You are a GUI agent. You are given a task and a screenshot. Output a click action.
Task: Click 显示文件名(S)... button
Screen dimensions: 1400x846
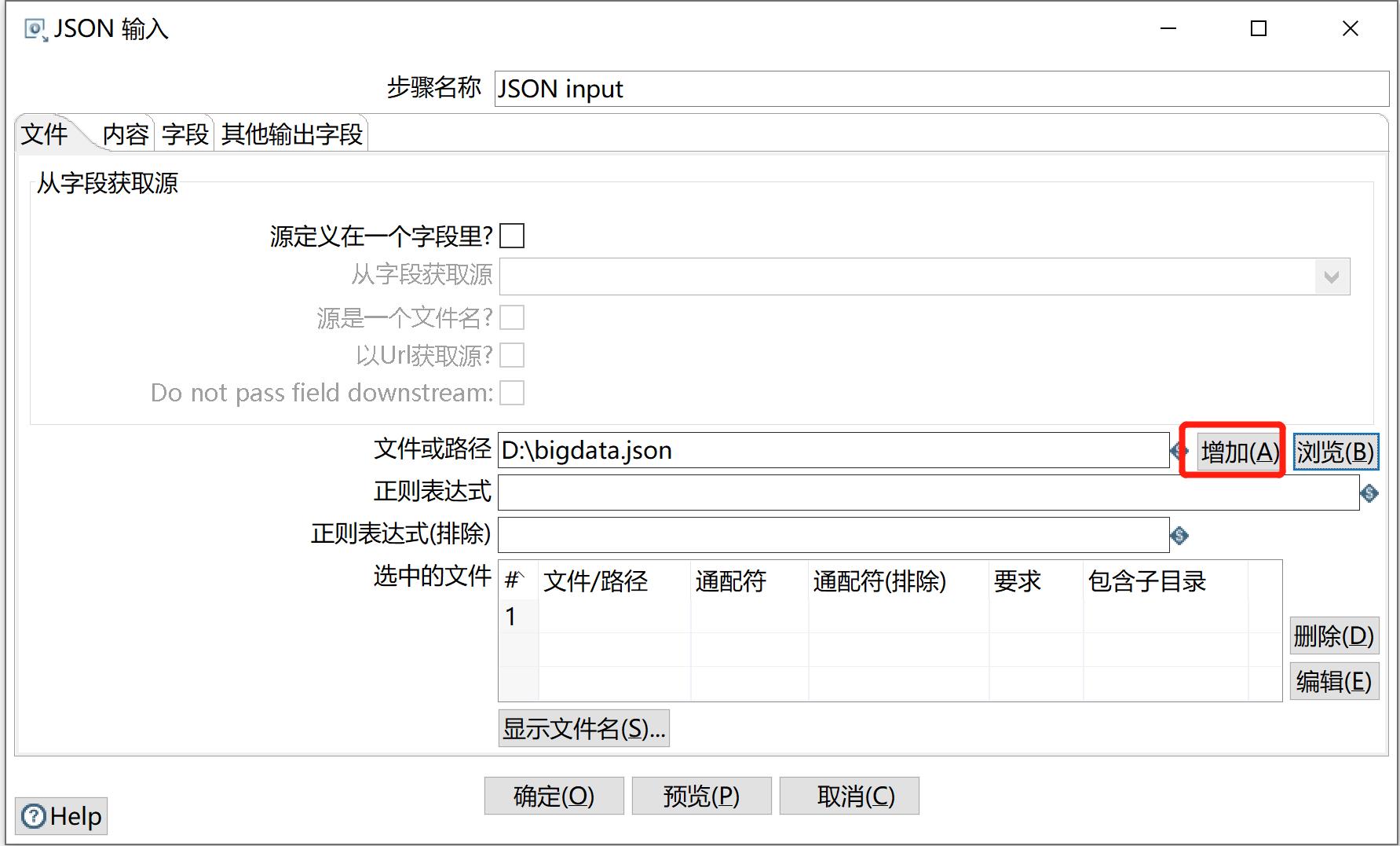click(x=584, y=728)
